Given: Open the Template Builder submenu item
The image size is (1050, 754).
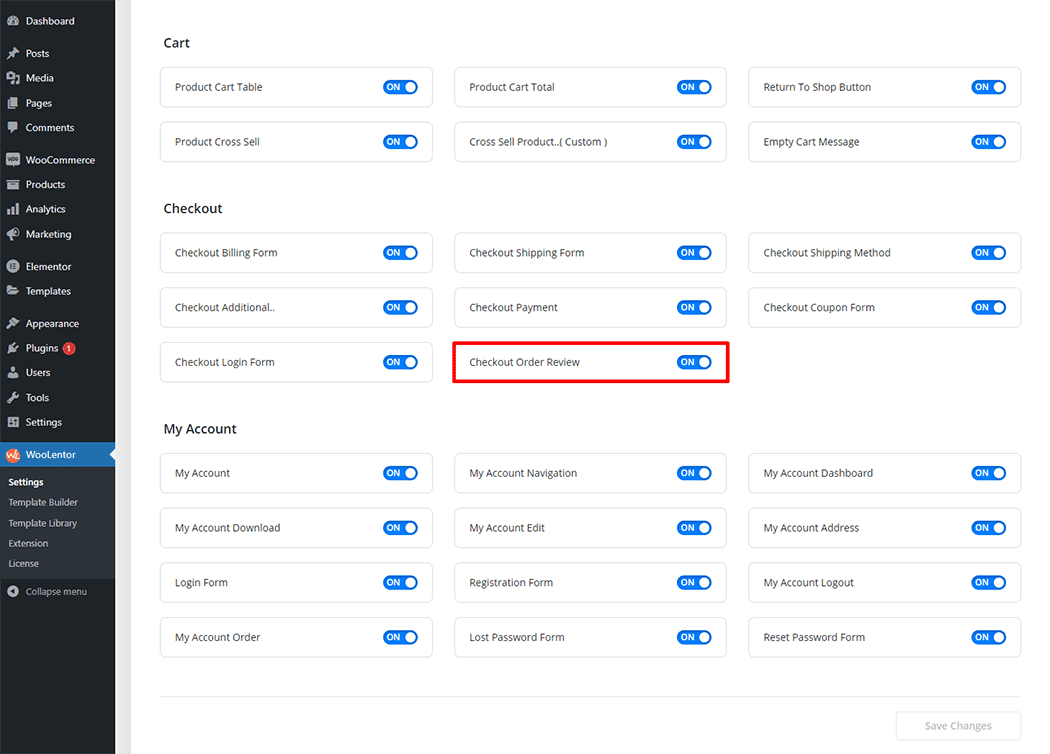Looking at the screenshot, I should click(x=43, y=503).
